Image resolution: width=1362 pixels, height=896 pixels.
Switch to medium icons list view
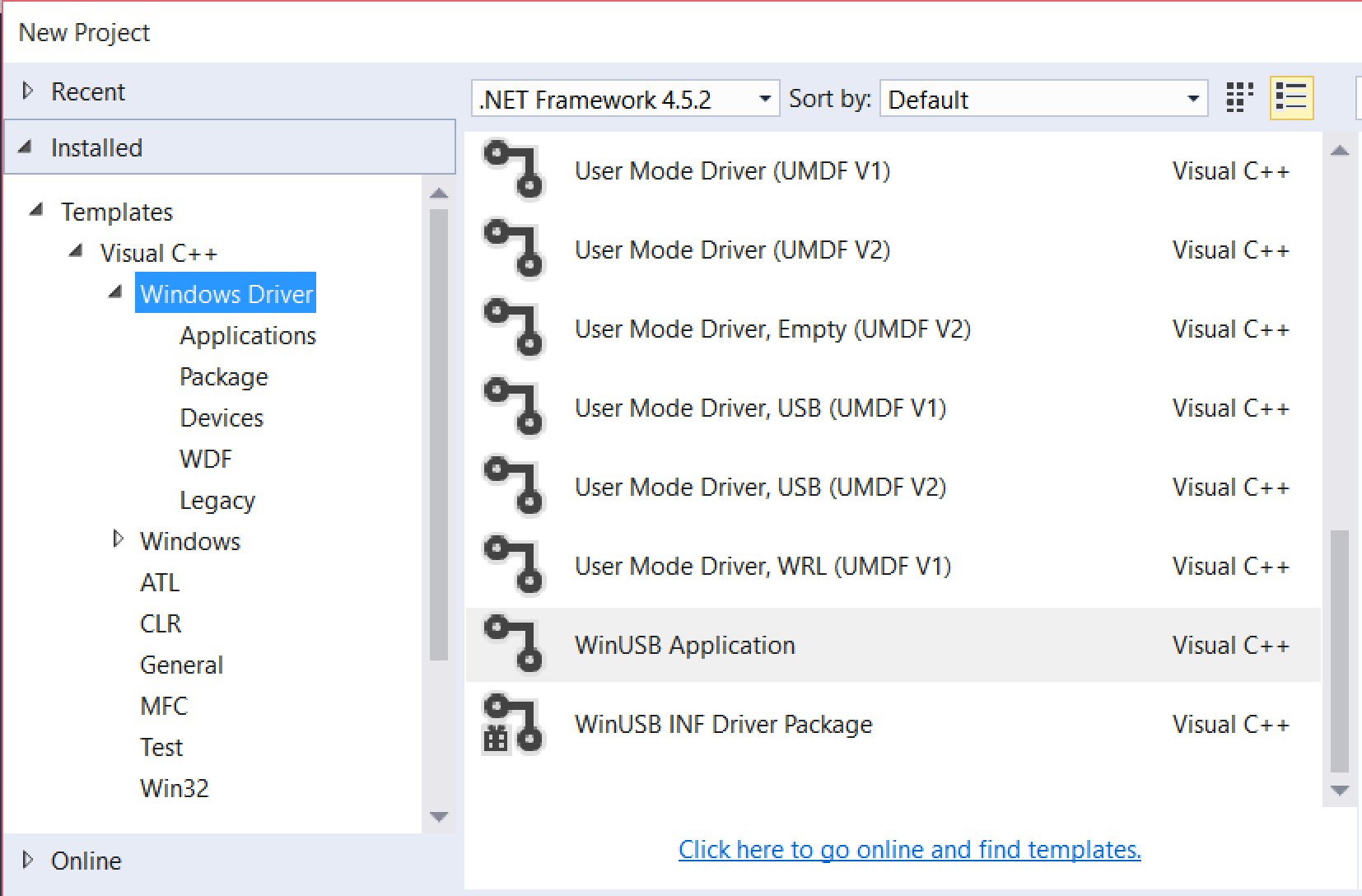(1291, 98)
